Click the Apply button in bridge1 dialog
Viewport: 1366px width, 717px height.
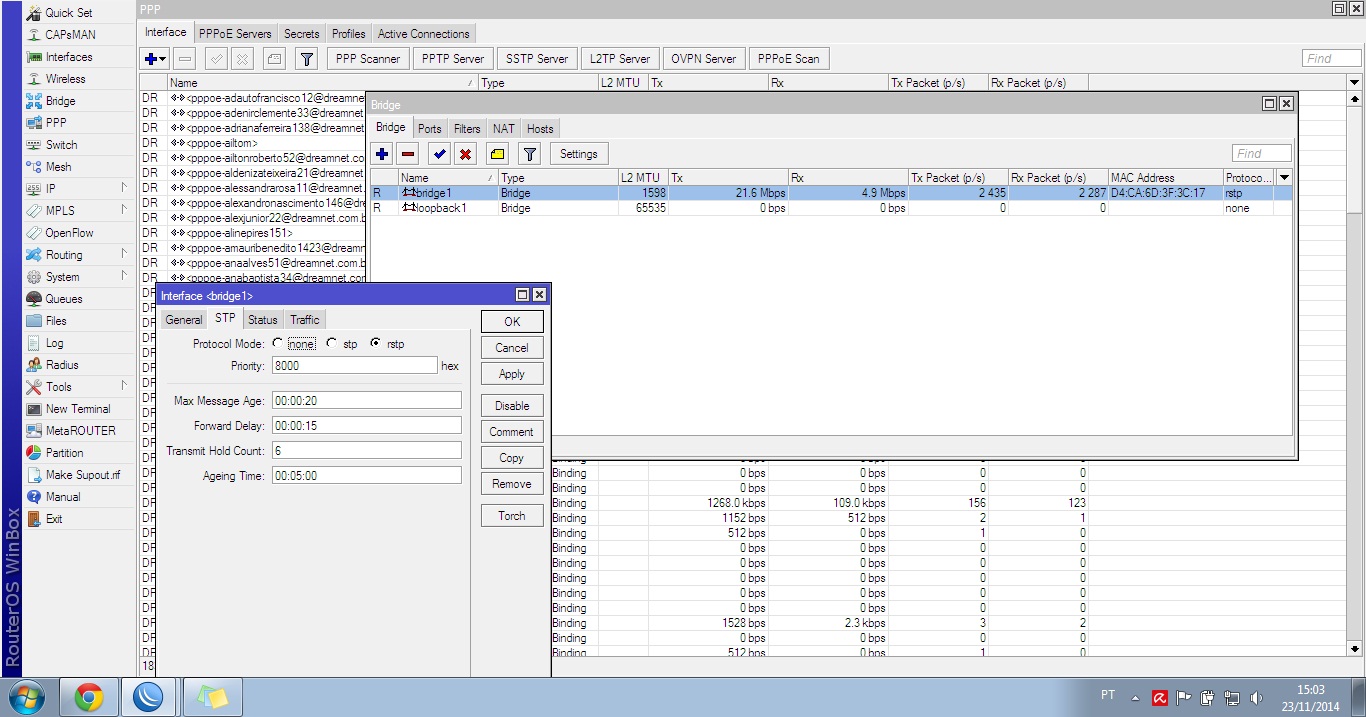pyautogui.click(x=512, y=374)
